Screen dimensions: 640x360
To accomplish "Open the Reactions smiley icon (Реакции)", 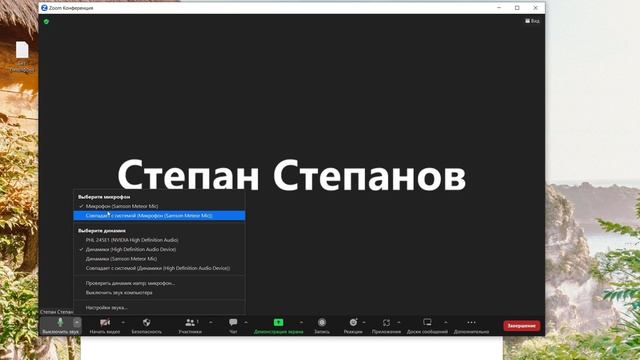I will (353, 322).
